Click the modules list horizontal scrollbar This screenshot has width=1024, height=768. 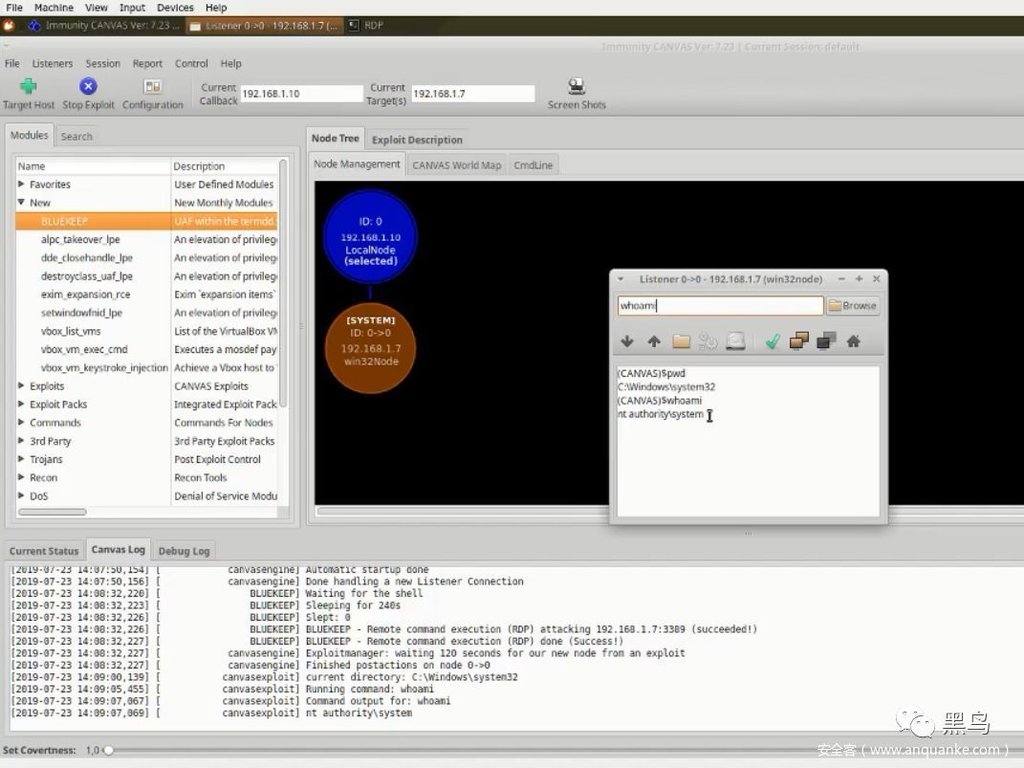52,512
